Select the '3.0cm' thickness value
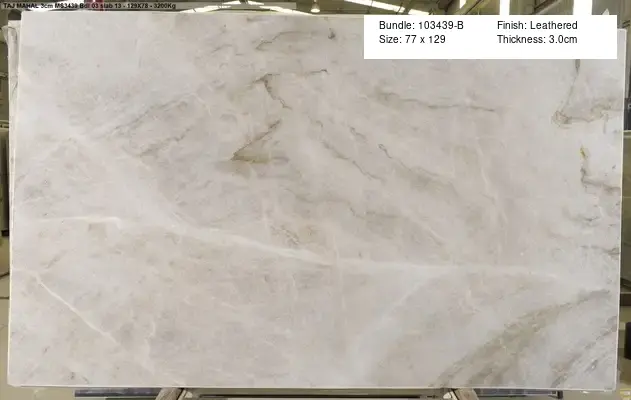Image resolution: width=631 pixels, height=400 pixels. pos(562,39)
